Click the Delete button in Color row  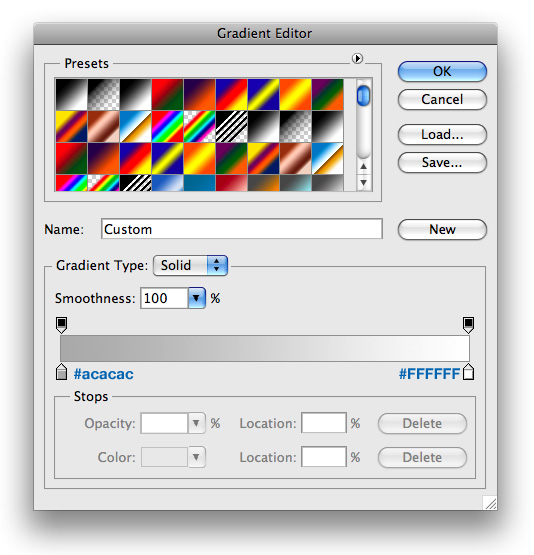pyautogui.click(x=422, y=457)
